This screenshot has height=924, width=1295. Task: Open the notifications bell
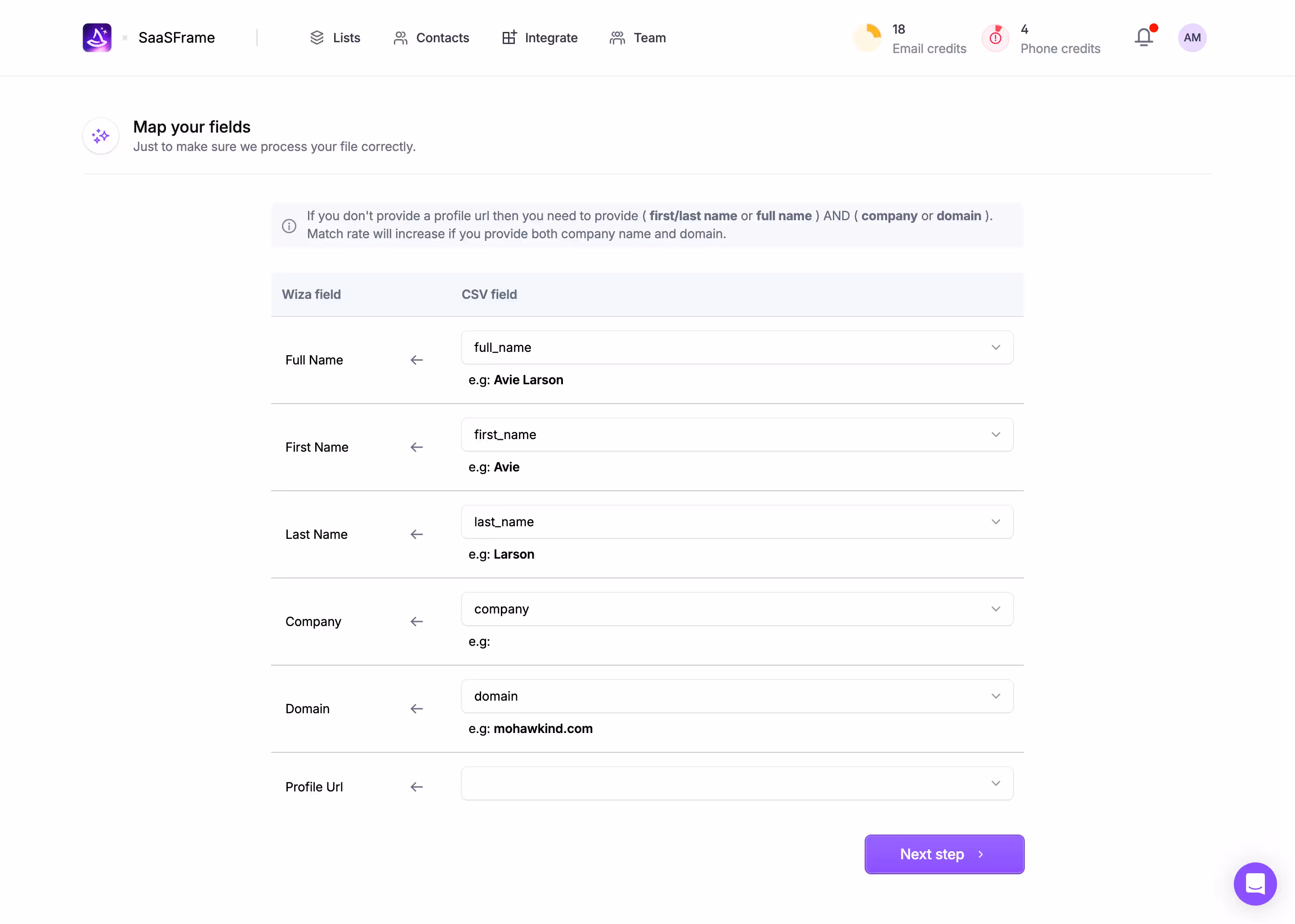1144,37
